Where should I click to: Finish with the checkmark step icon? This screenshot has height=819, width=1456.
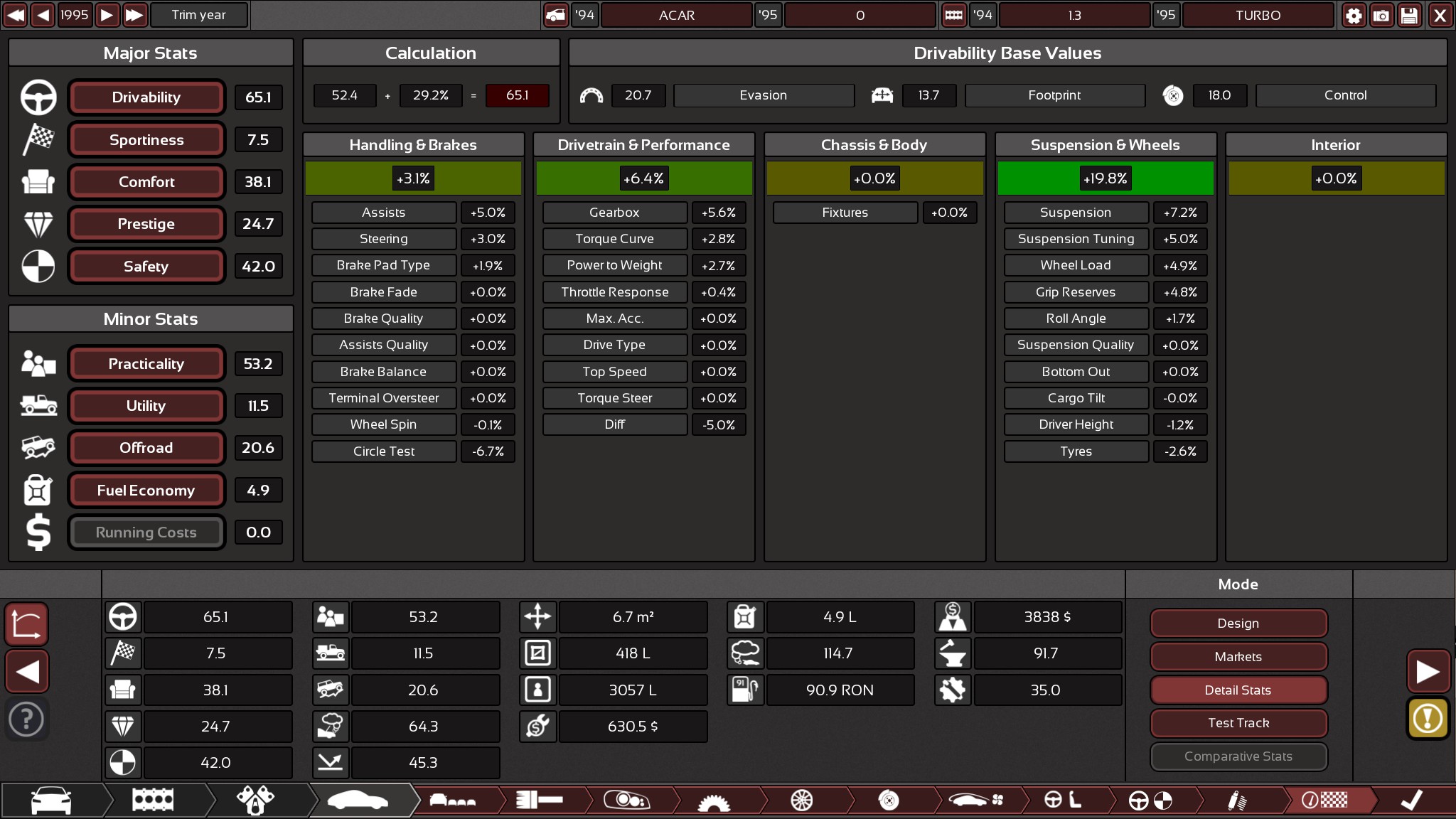1411,801
